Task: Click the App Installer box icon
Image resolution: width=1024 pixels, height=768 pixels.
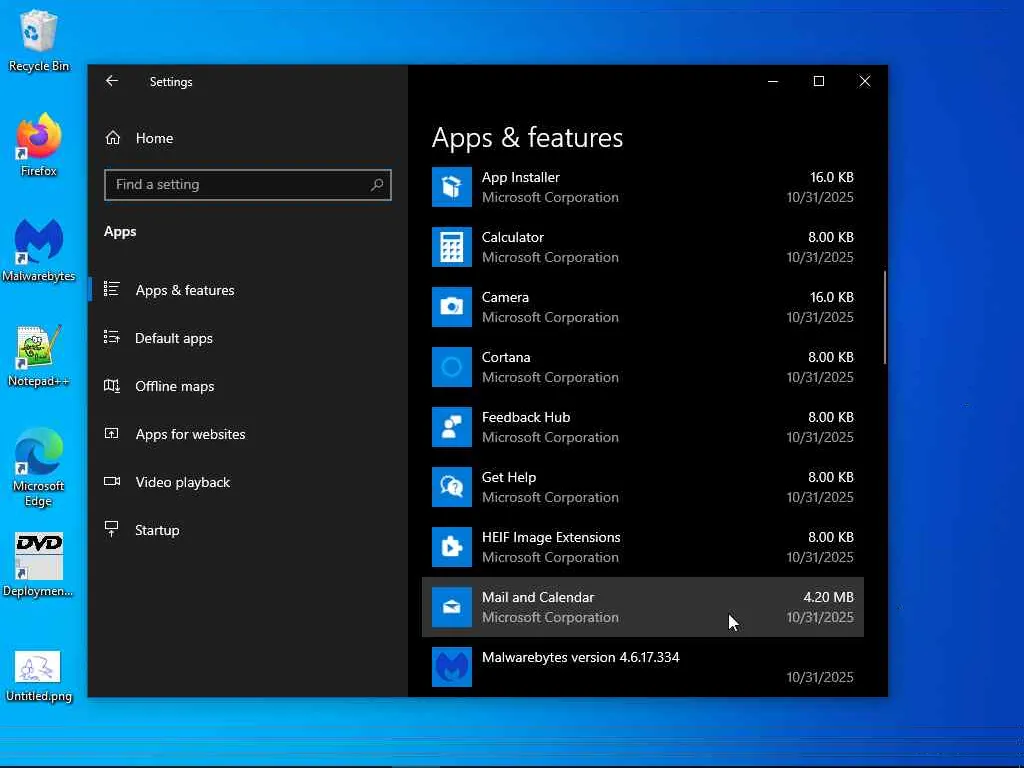Action: (x=451, y=187)
